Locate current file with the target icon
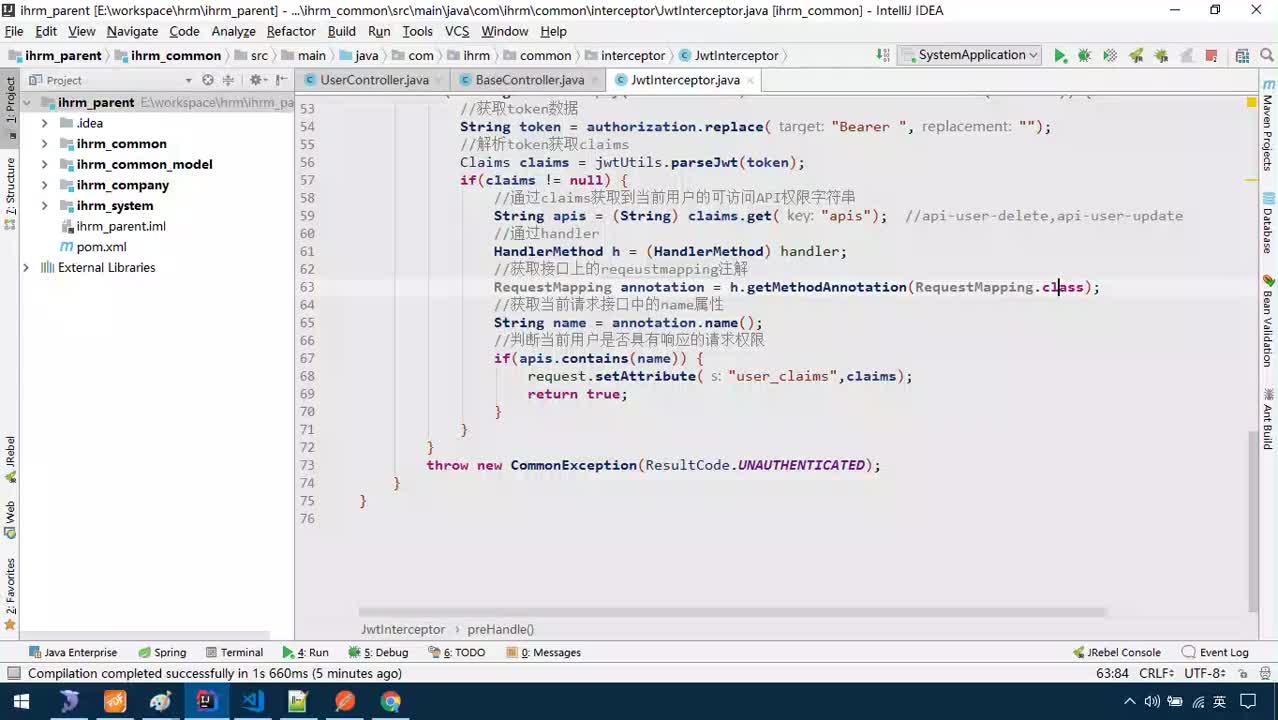Image resolution: width=1278 pixels, height=720 pixels. pyautogui.click(x=208, y=80)
